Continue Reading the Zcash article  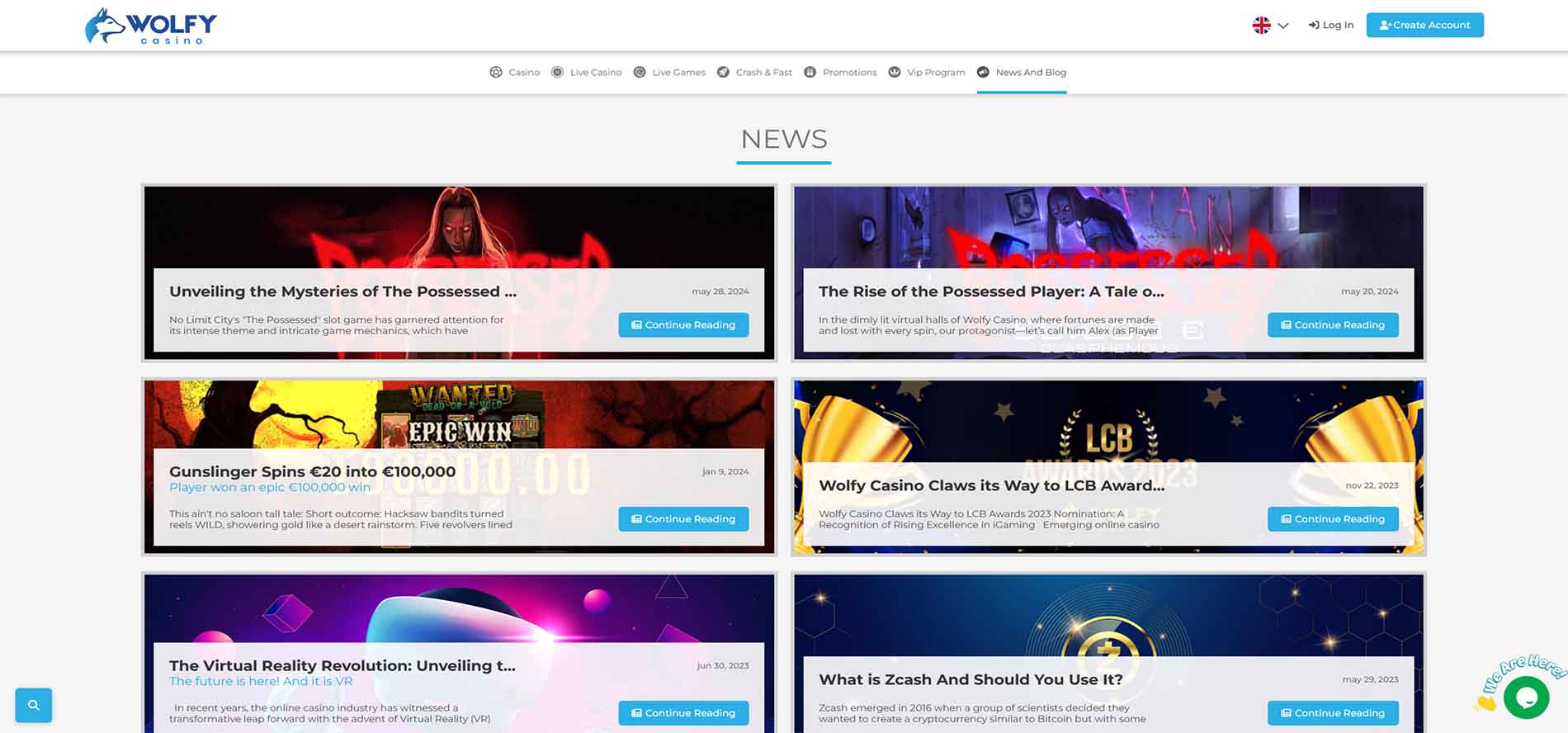[1333, 712]
